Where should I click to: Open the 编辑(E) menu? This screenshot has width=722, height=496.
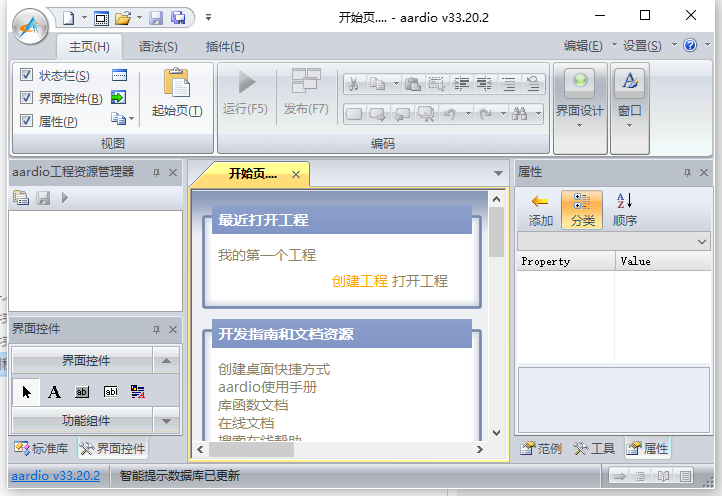583,46
